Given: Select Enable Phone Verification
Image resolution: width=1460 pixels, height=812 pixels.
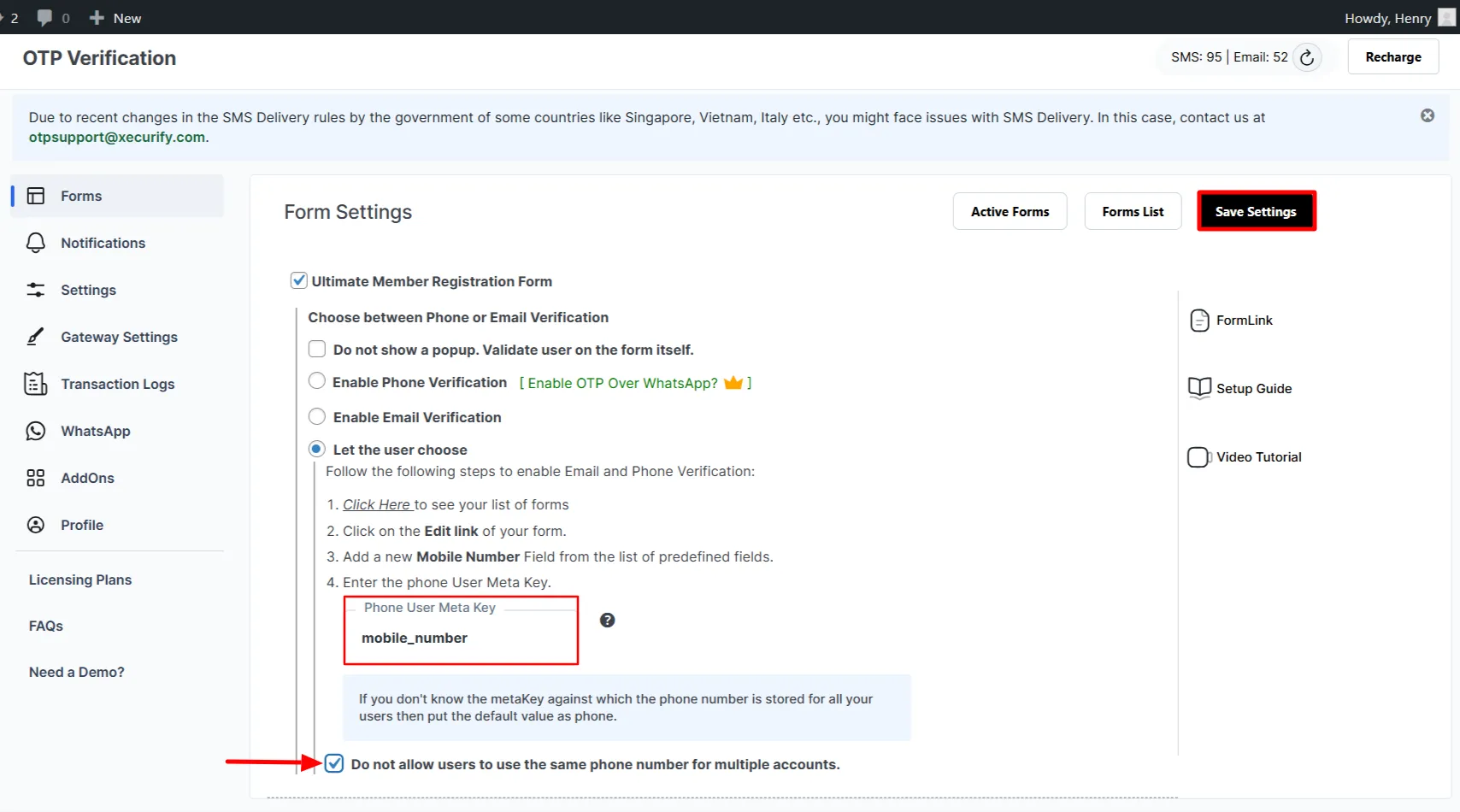Looking at the screenshot, I should point(316,381).
